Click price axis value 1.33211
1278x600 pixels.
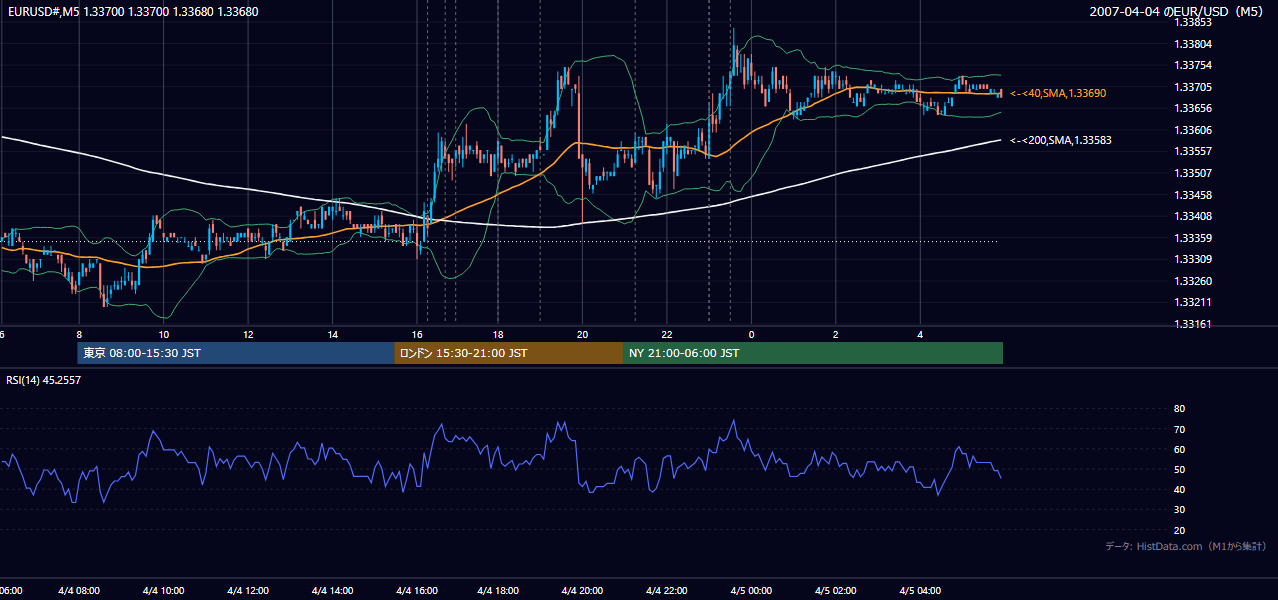1193,302
